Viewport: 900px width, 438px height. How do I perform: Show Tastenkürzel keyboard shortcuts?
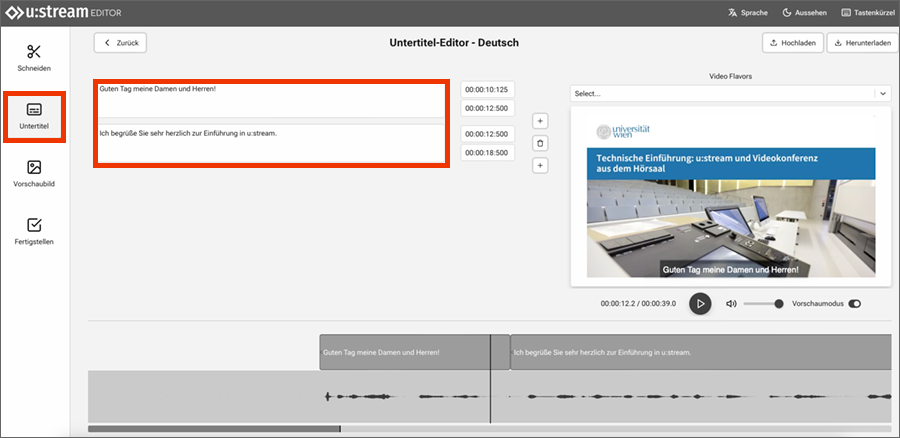pos(866,13)
